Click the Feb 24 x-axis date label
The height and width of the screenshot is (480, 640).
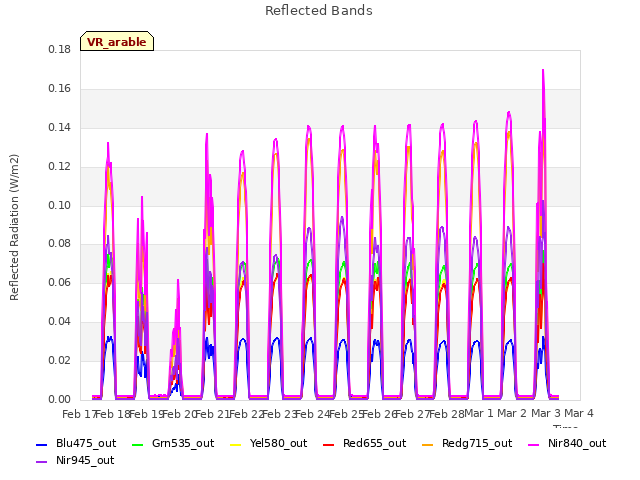312,414
